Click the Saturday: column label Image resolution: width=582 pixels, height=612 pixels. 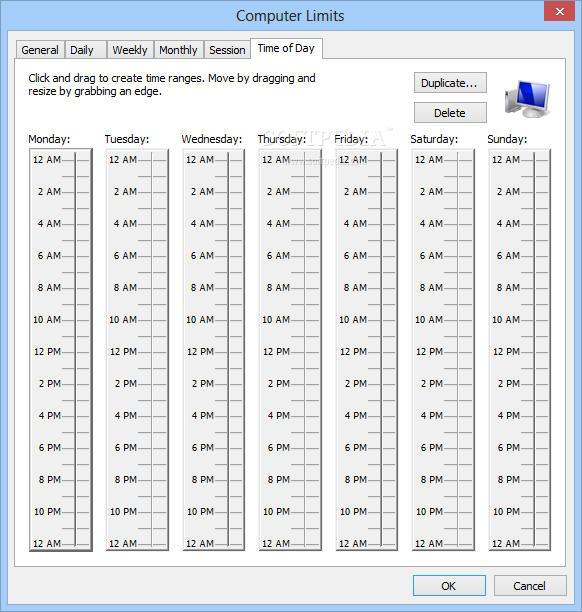pos(434,139)
